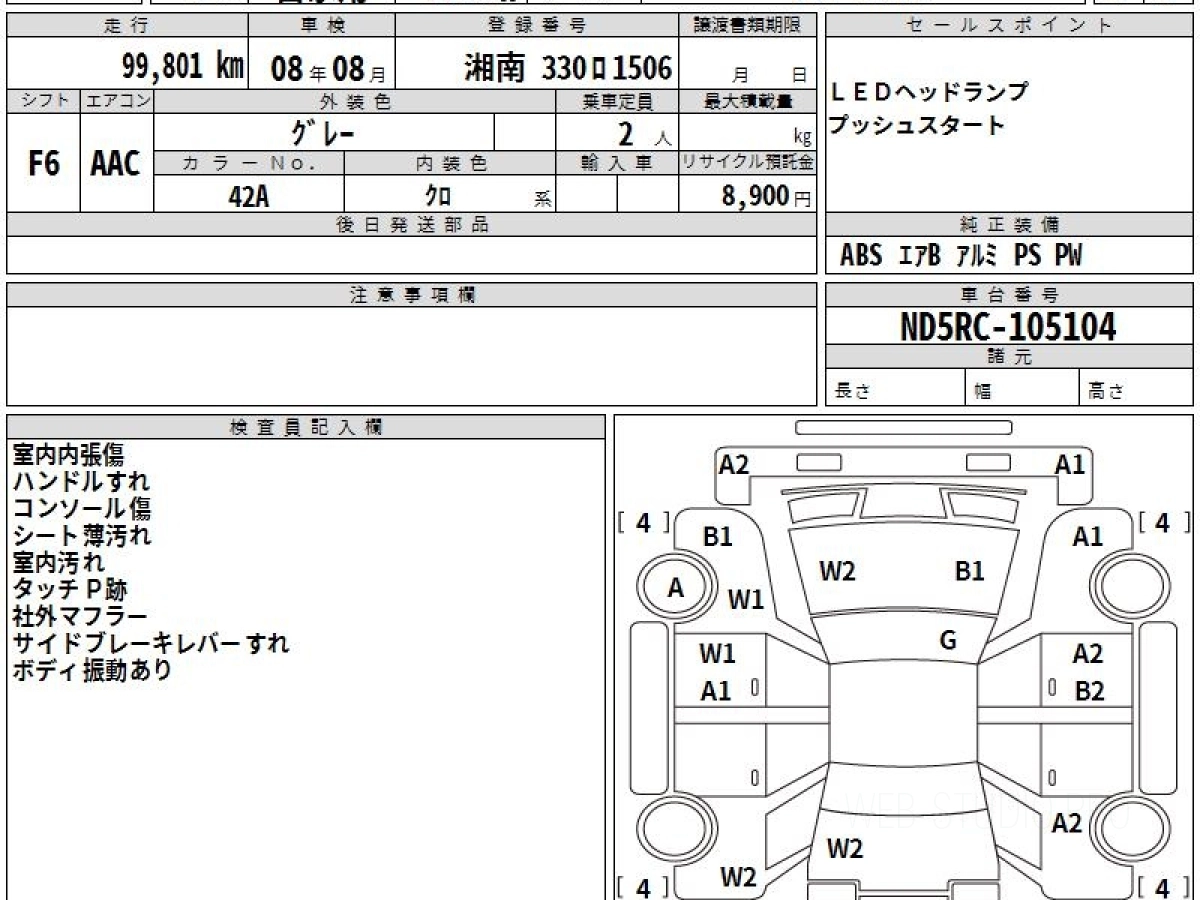Select inspector note ハンドルすれ
The image size is (1200, 900).
click(81, 481)
